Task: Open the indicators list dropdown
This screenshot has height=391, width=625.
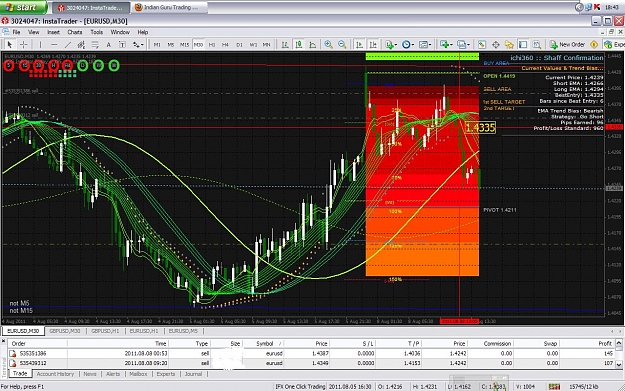Action: click(391, 45)
